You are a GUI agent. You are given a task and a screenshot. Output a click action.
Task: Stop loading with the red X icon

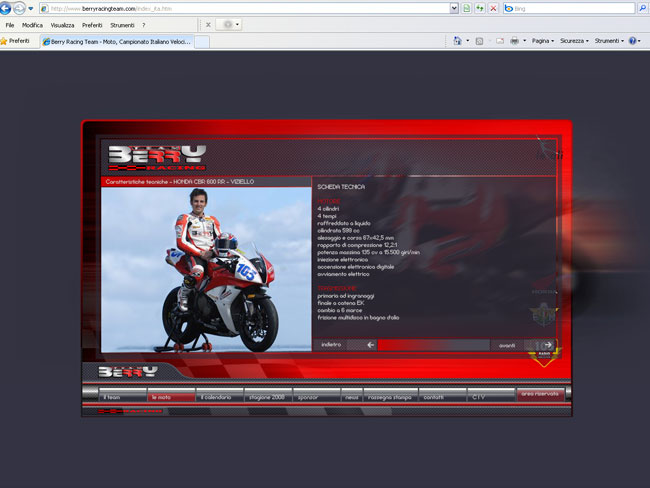click(493, 8)
